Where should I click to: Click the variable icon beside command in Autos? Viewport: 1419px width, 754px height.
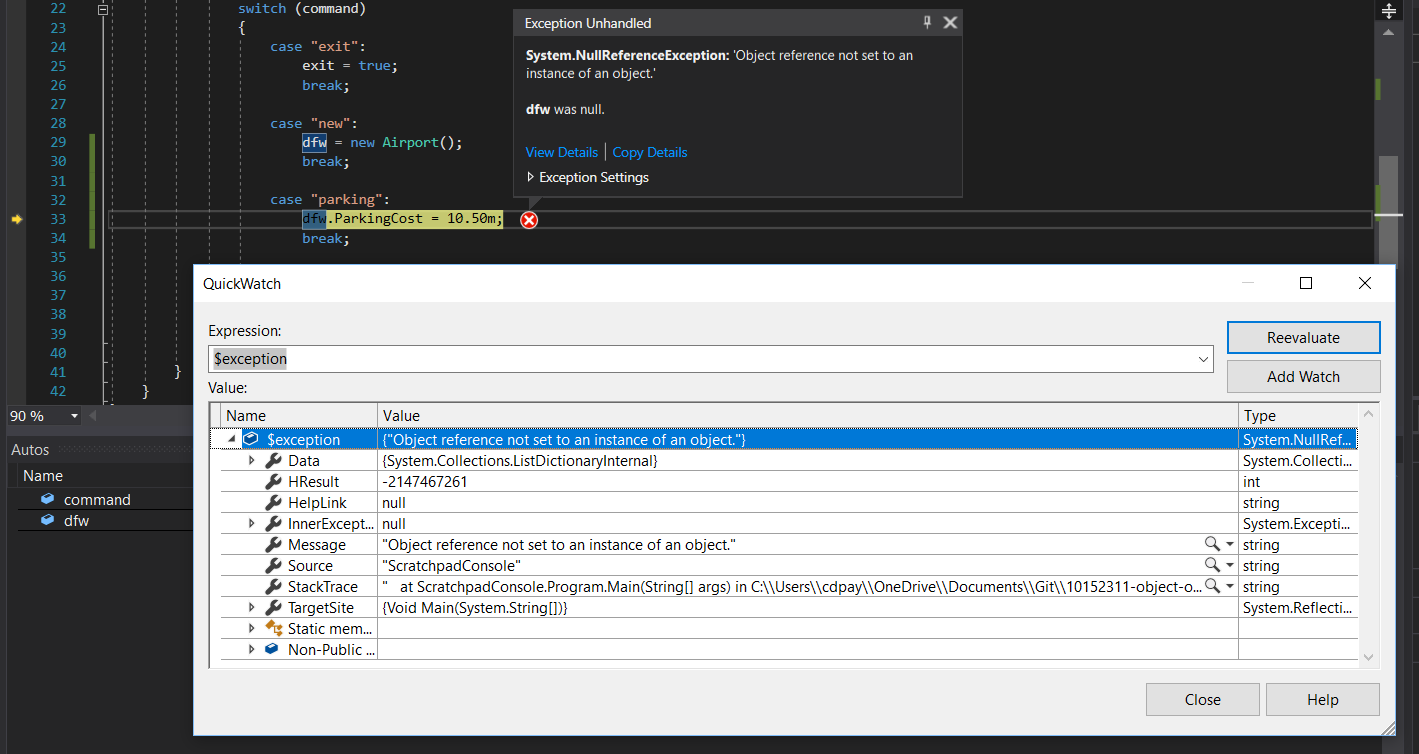tap(47, 499)
